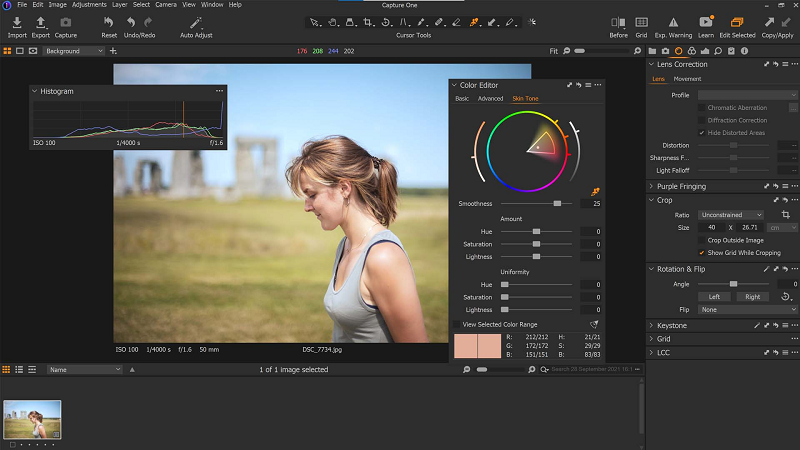Screen dimensions: 800x450
Task: Enable the Exp. Warning icon
Action: click(x=673, y=22)
